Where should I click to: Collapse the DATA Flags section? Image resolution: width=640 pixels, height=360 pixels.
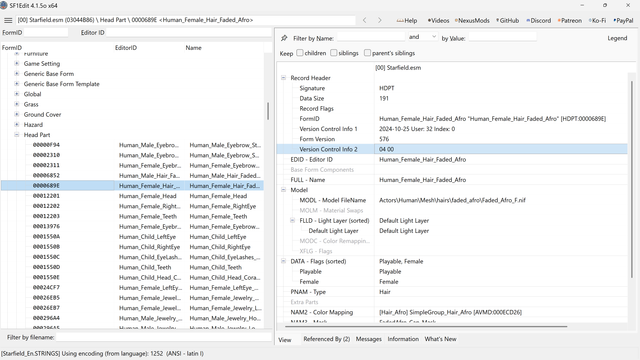[283, 261]
